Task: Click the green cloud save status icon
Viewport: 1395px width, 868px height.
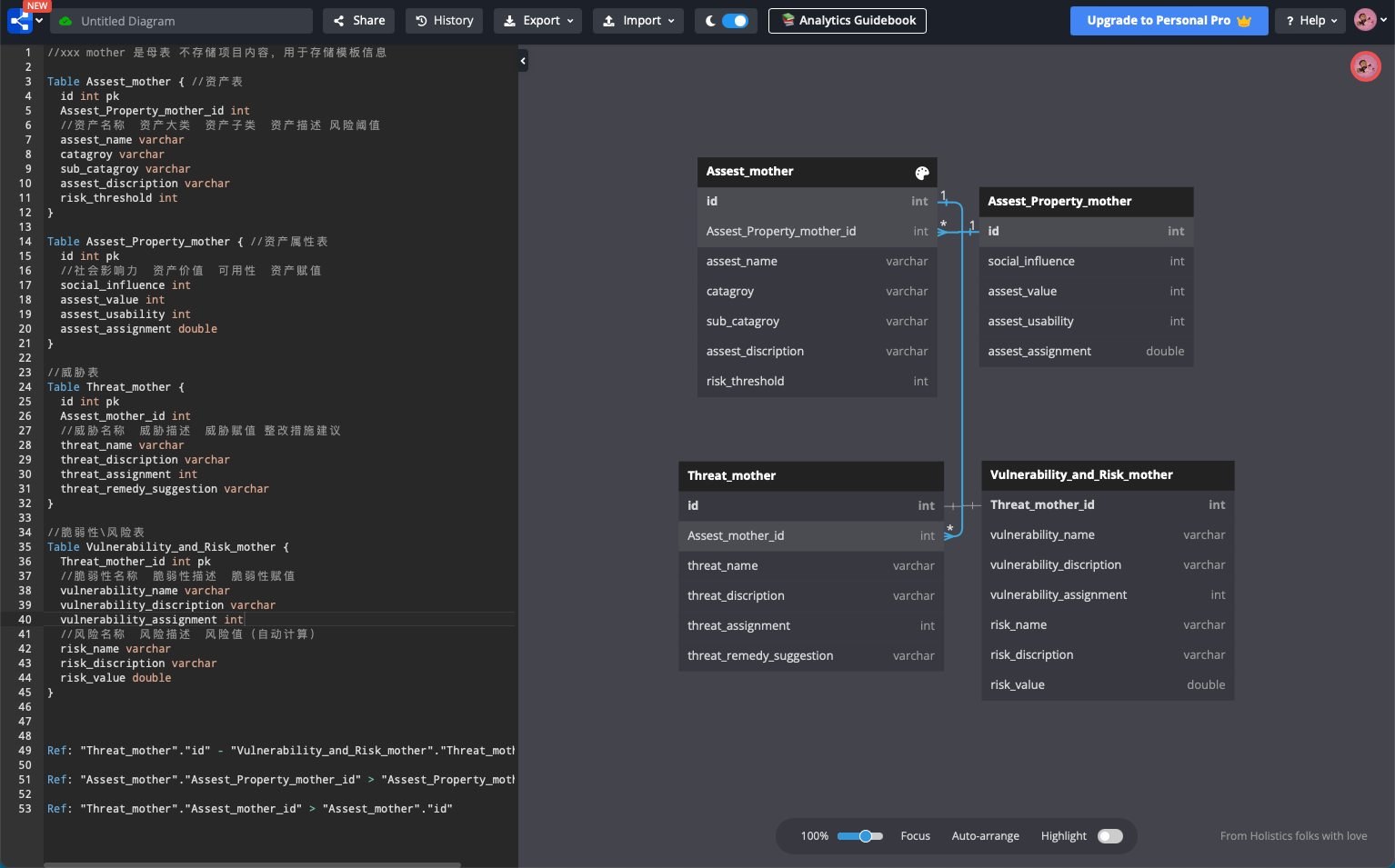Action: (65, 21)
